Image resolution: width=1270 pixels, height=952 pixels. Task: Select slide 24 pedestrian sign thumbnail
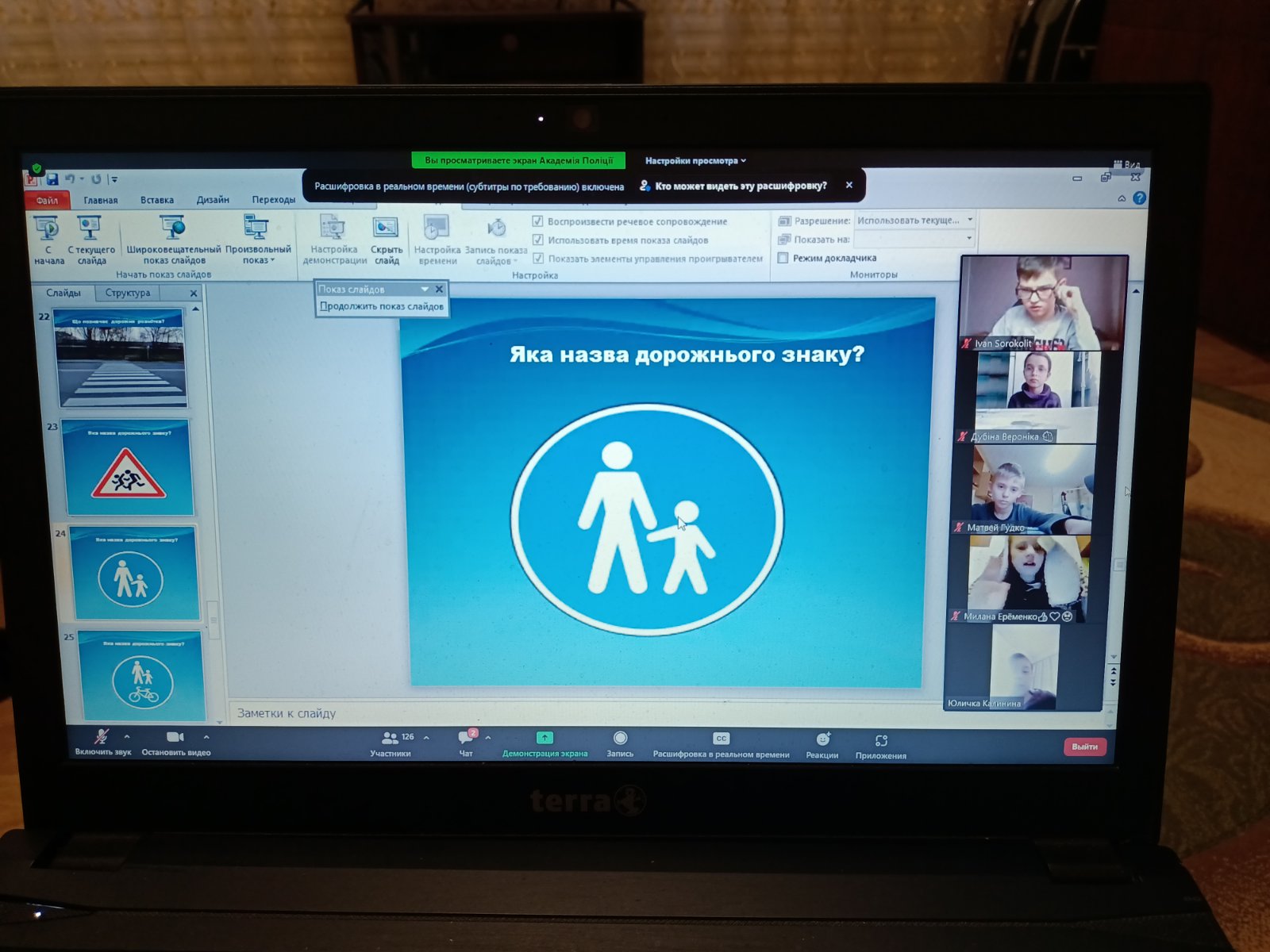click(134, 572)
